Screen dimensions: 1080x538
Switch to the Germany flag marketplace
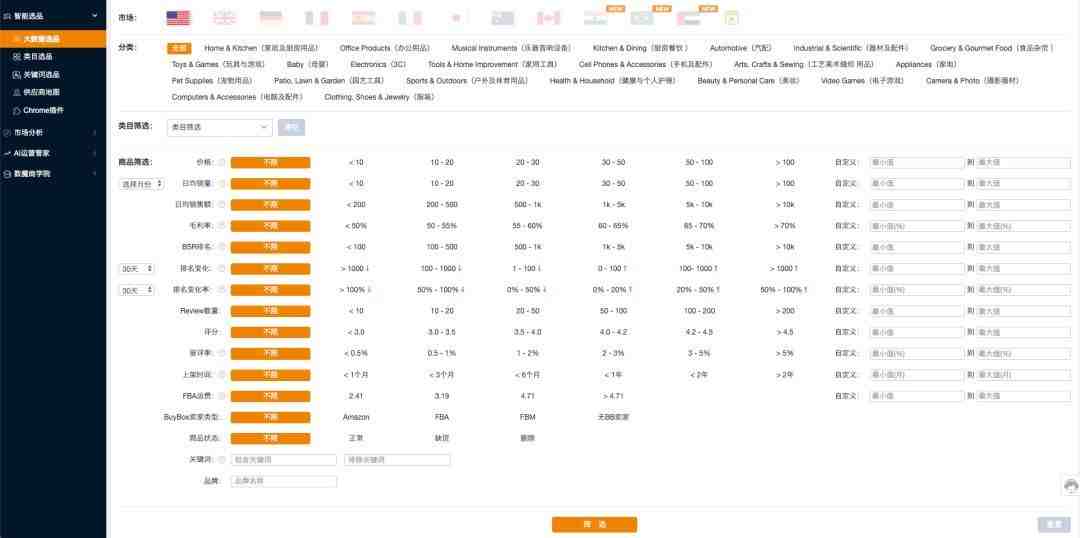[x=271, y=18]
